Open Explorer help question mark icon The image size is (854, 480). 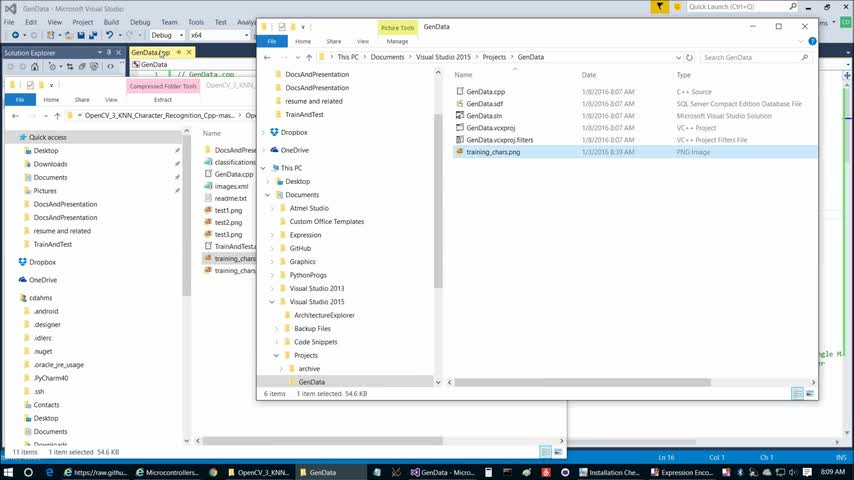pos(812,41)
